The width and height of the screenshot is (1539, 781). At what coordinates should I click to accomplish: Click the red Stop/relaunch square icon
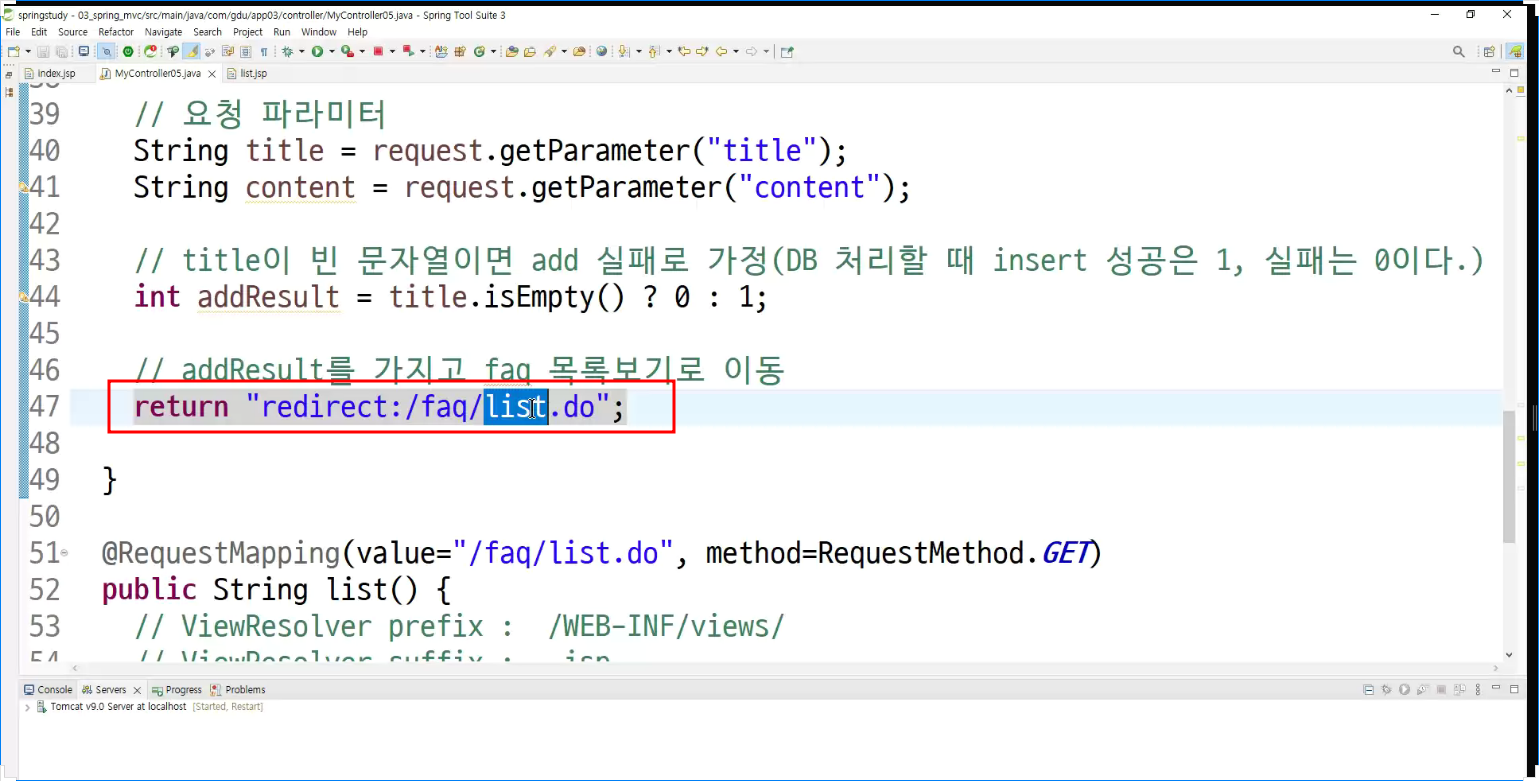point(378,51)
